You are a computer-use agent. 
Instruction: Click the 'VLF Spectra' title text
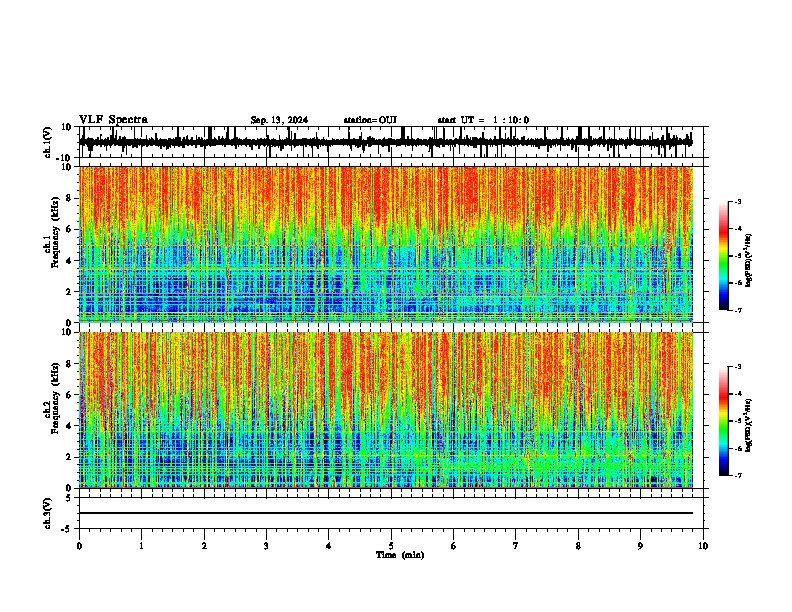tap(113, 120)
